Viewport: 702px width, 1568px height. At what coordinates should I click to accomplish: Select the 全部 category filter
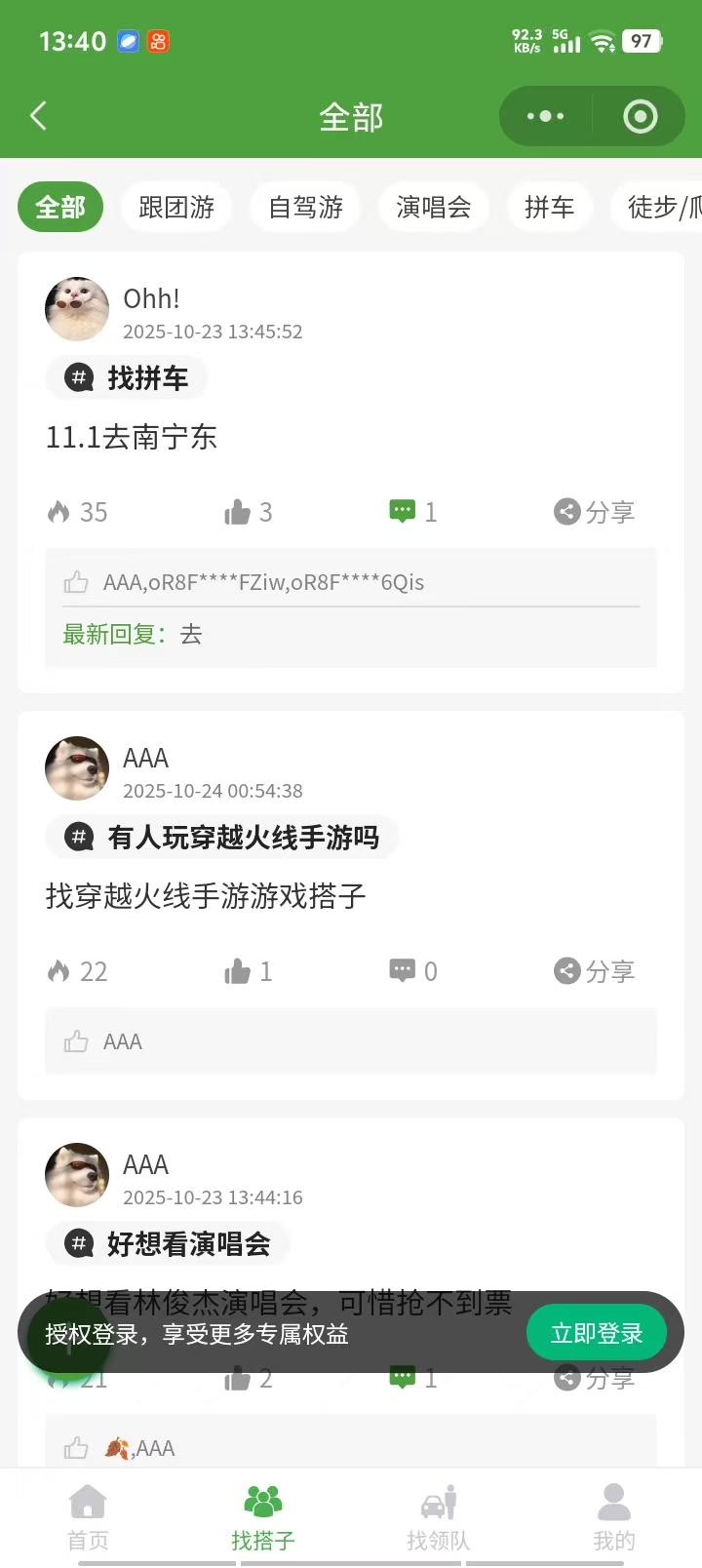60,207
